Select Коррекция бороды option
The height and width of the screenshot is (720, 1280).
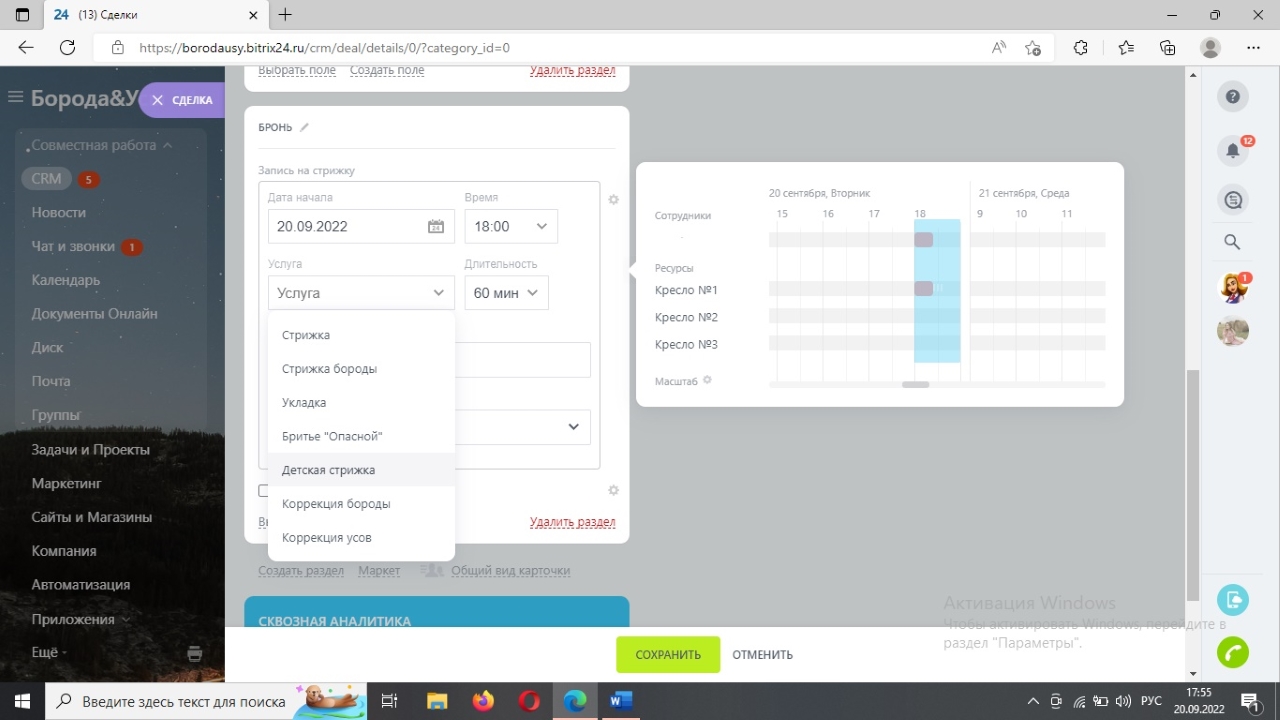click(x=361, y=504)
